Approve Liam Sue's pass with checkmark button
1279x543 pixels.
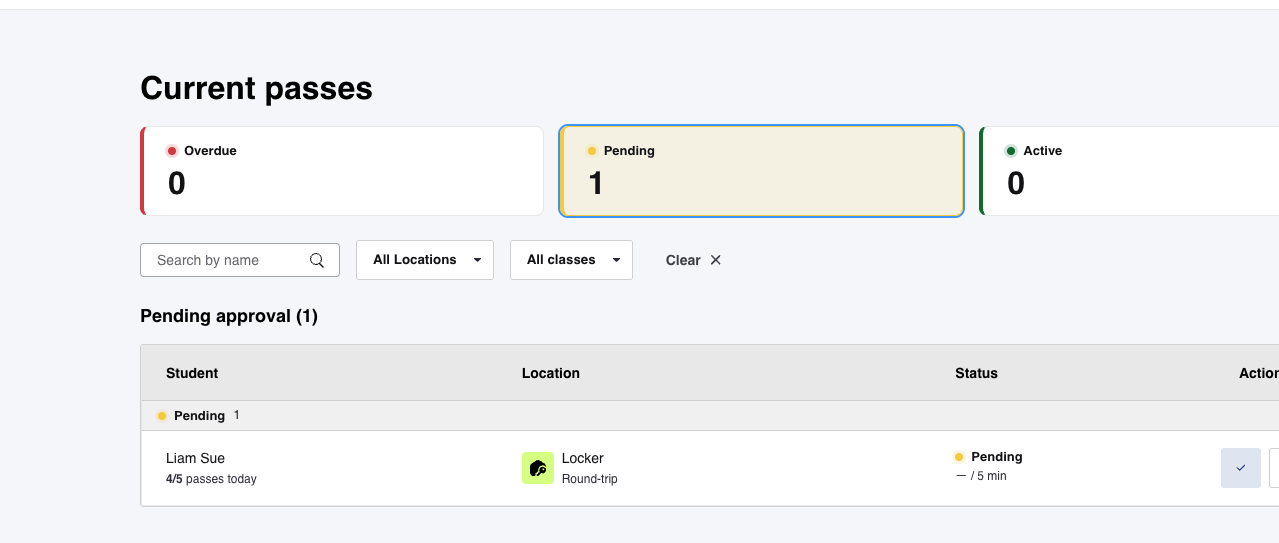[1240, 468]
